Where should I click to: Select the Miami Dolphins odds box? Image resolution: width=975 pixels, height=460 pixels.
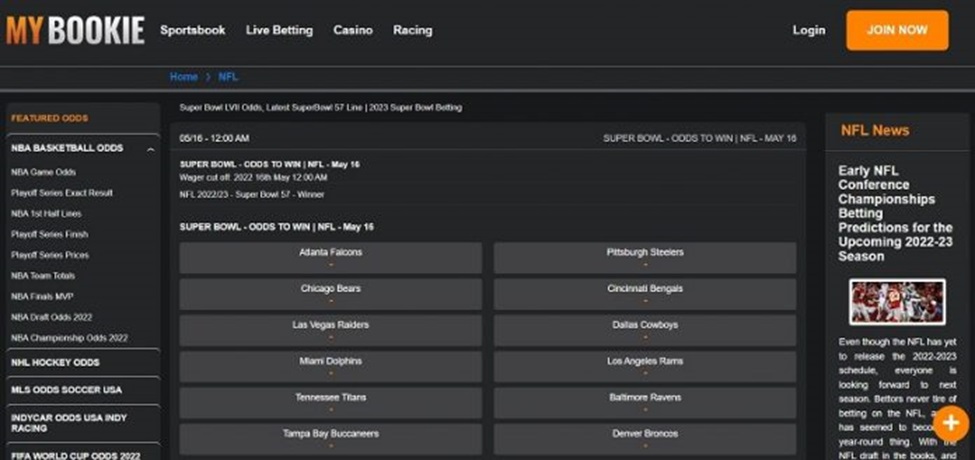tap(330, 366)
